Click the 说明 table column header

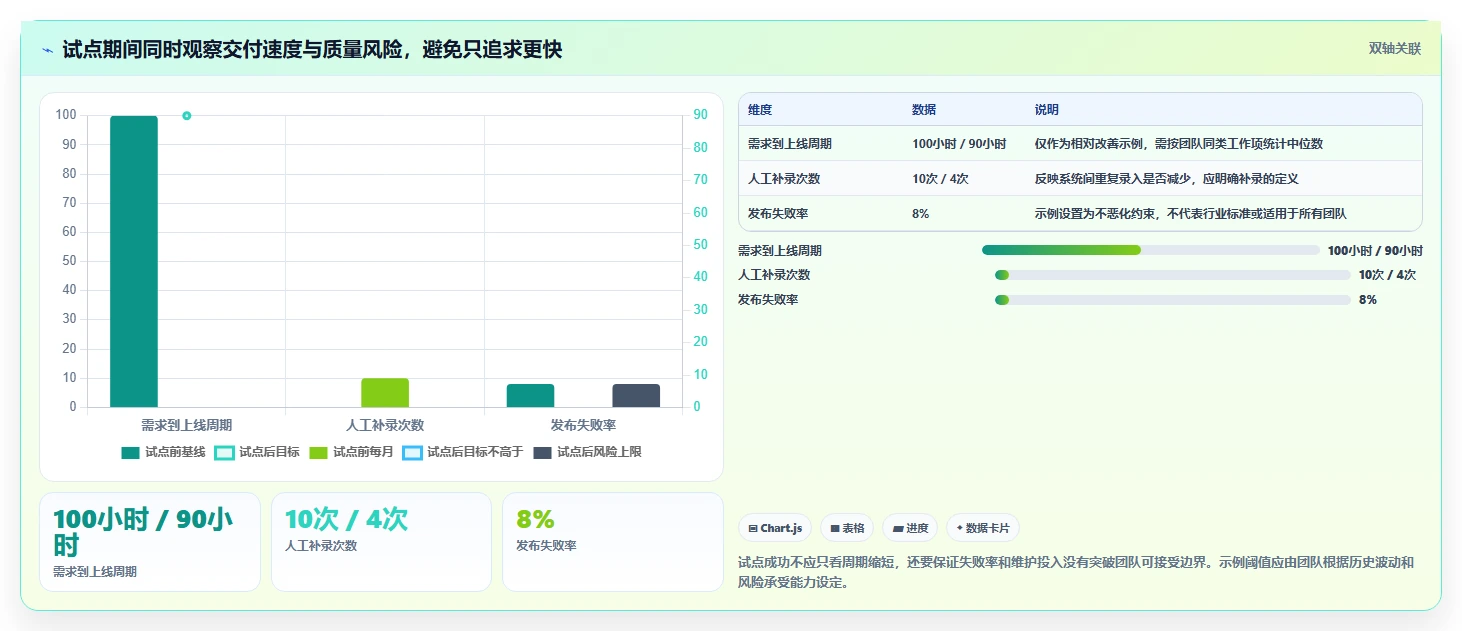pos(1047,110)
